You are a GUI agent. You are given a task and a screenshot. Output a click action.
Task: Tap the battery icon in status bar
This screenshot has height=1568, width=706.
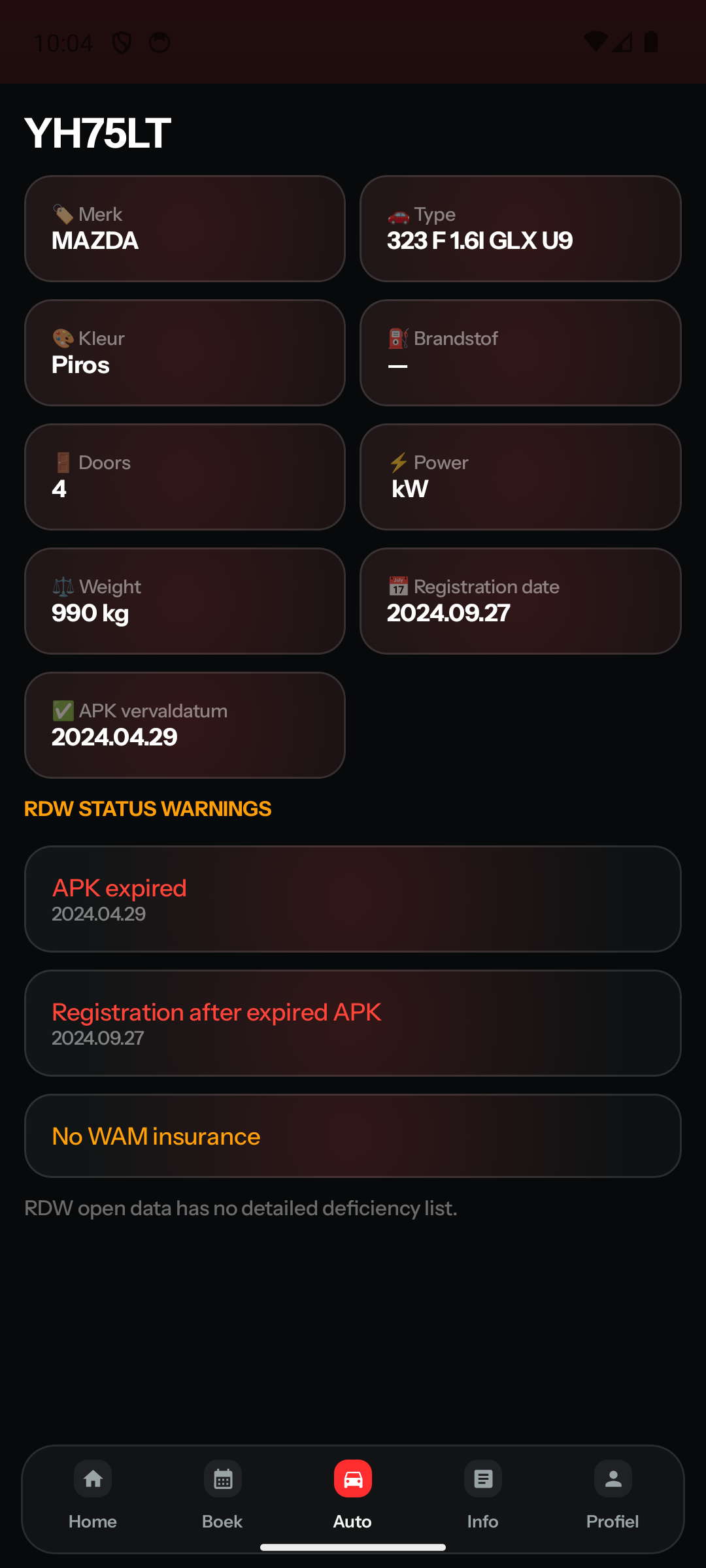[x=651, y=42]
